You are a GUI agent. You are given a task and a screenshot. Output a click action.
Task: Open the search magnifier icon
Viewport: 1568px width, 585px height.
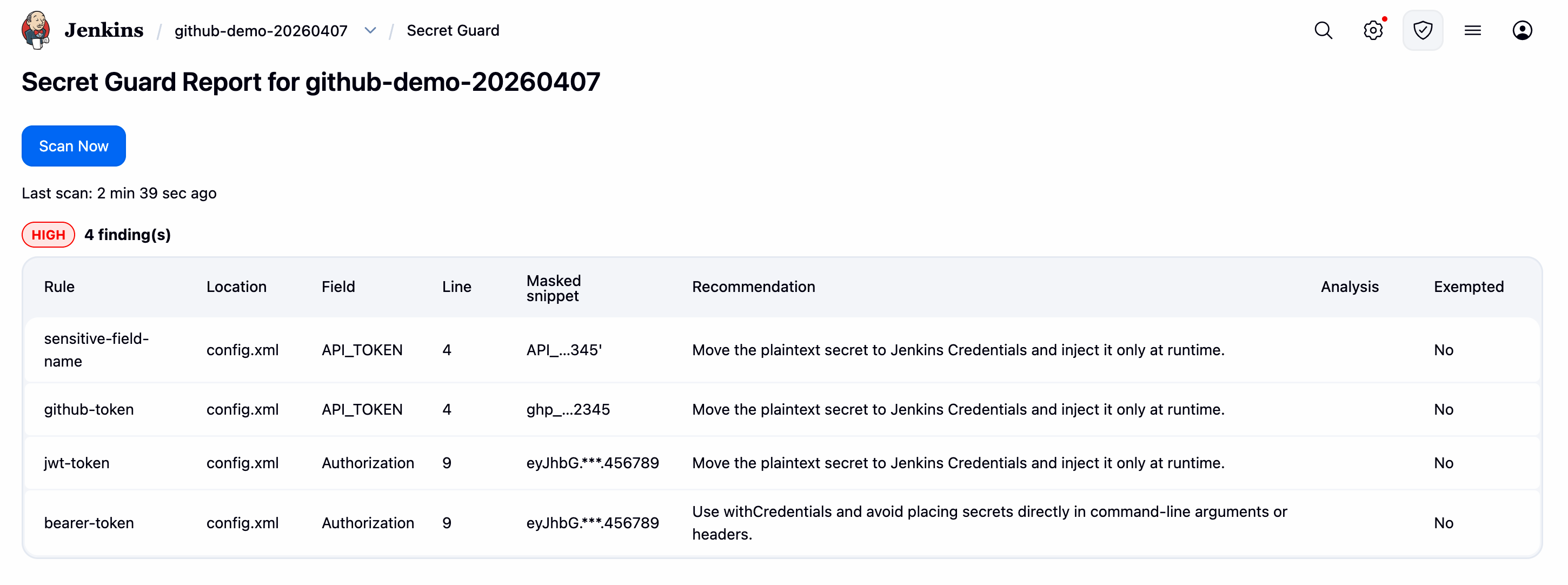pyautogui.click(x=1323, y=30)
